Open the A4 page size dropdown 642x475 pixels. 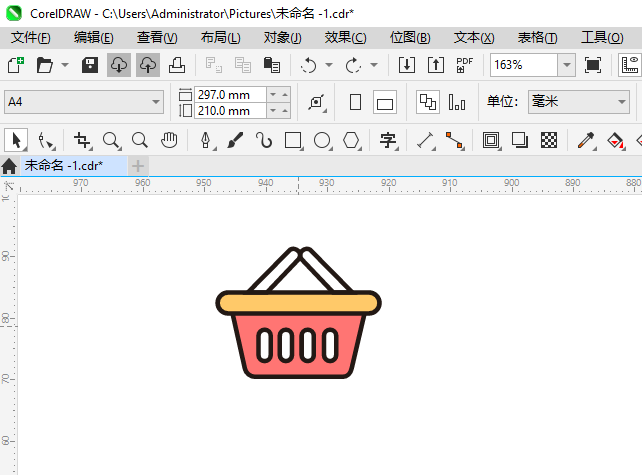pos(84,102)
